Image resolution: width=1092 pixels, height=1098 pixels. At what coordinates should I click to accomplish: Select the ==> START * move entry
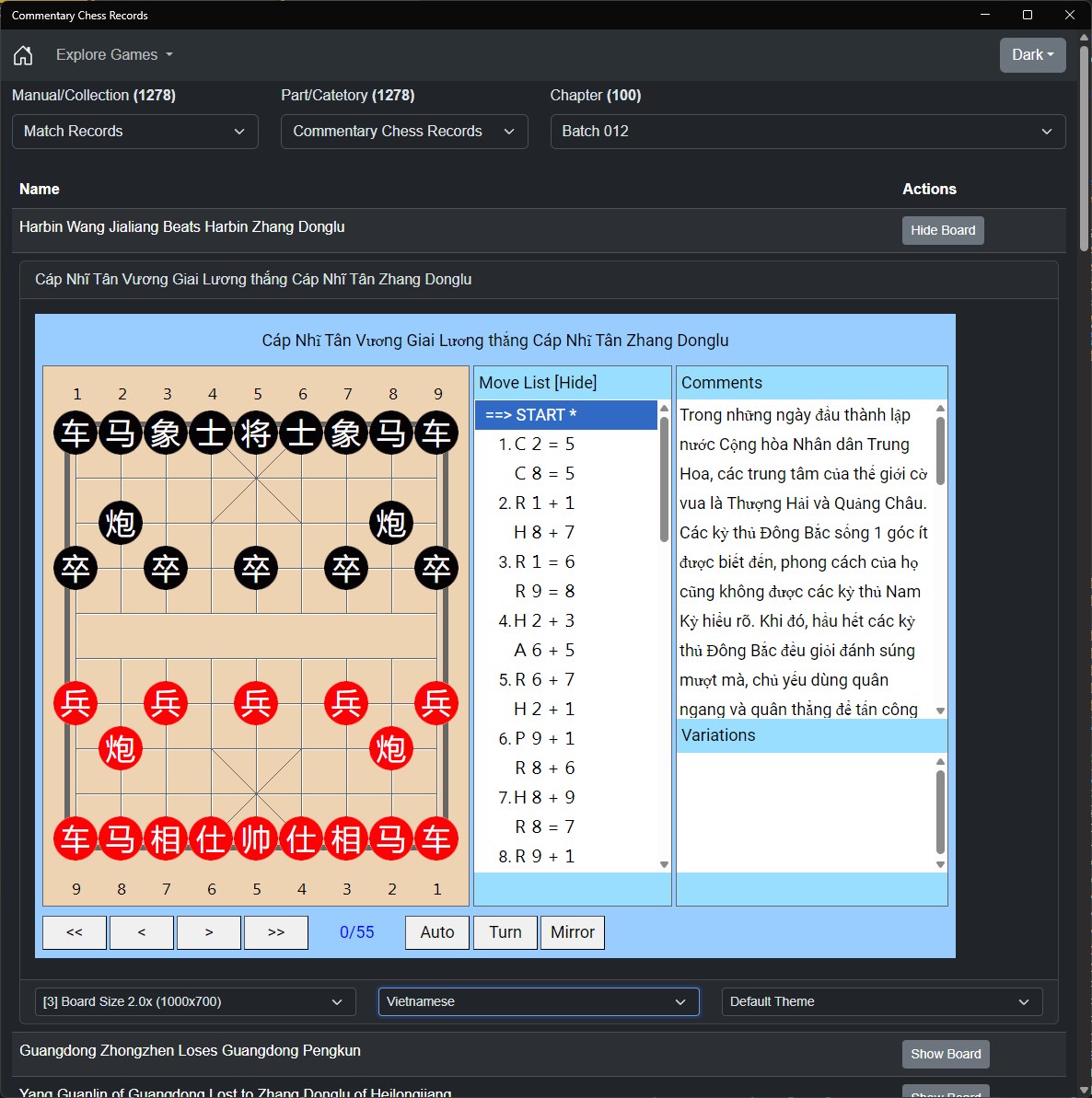pyautogui.click(x=566, y=414)
